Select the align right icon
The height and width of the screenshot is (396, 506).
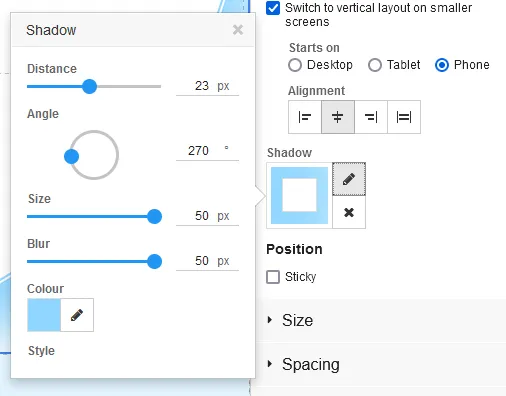click(x=371, y=117)
